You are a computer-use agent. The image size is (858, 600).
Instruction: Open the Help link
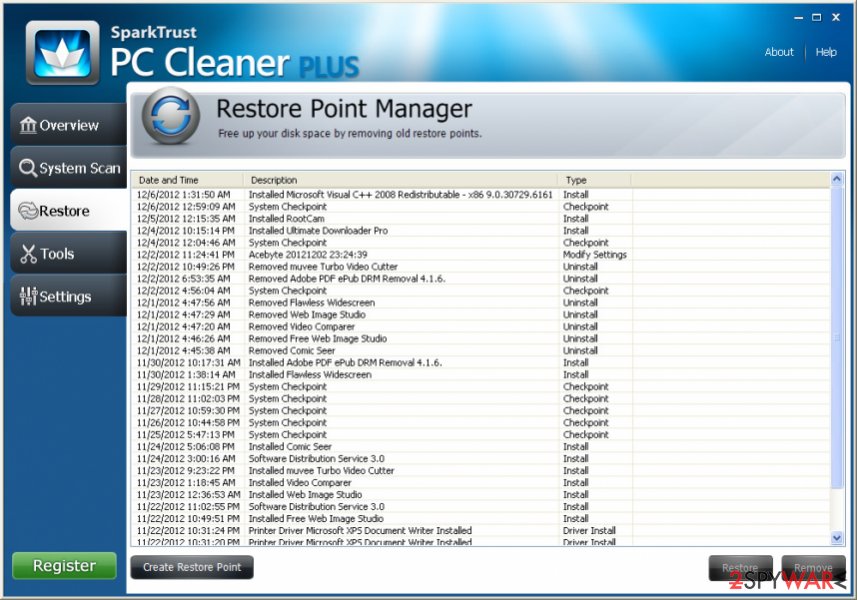(826, 52)
